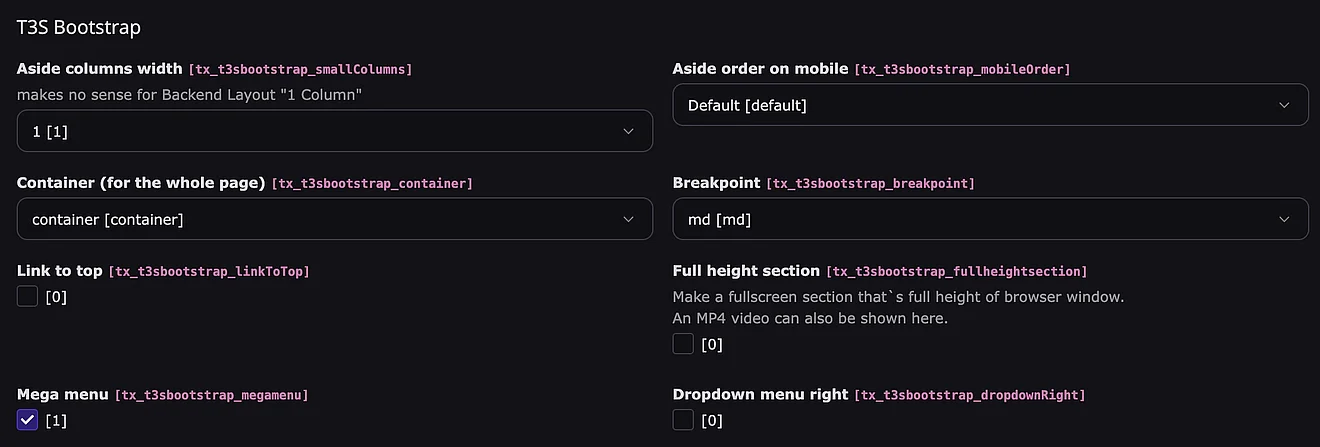Viewport: 1320px width, 447px height.
Task: Click the T3S Bootstrap section heading
Action: [x=79, y=27]
